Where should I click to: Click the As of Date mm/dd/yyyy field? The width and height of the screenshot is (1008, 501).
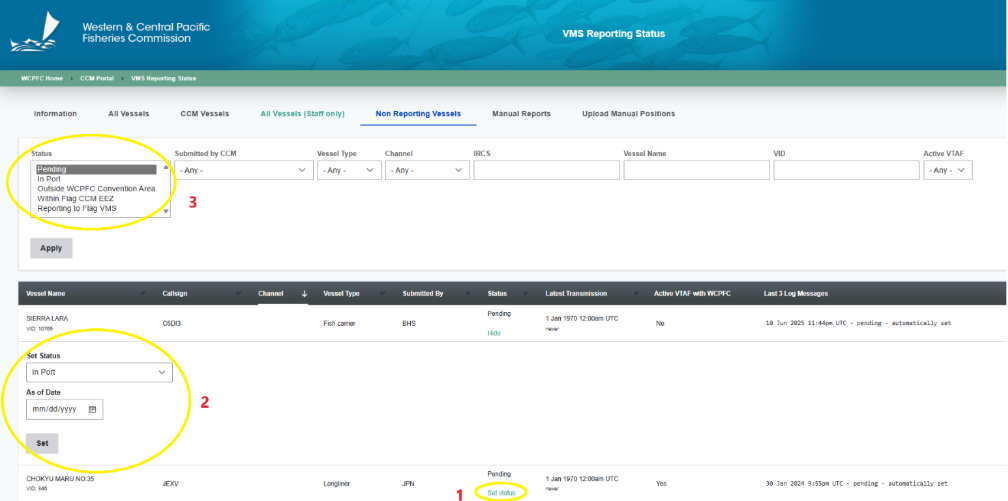64,409
